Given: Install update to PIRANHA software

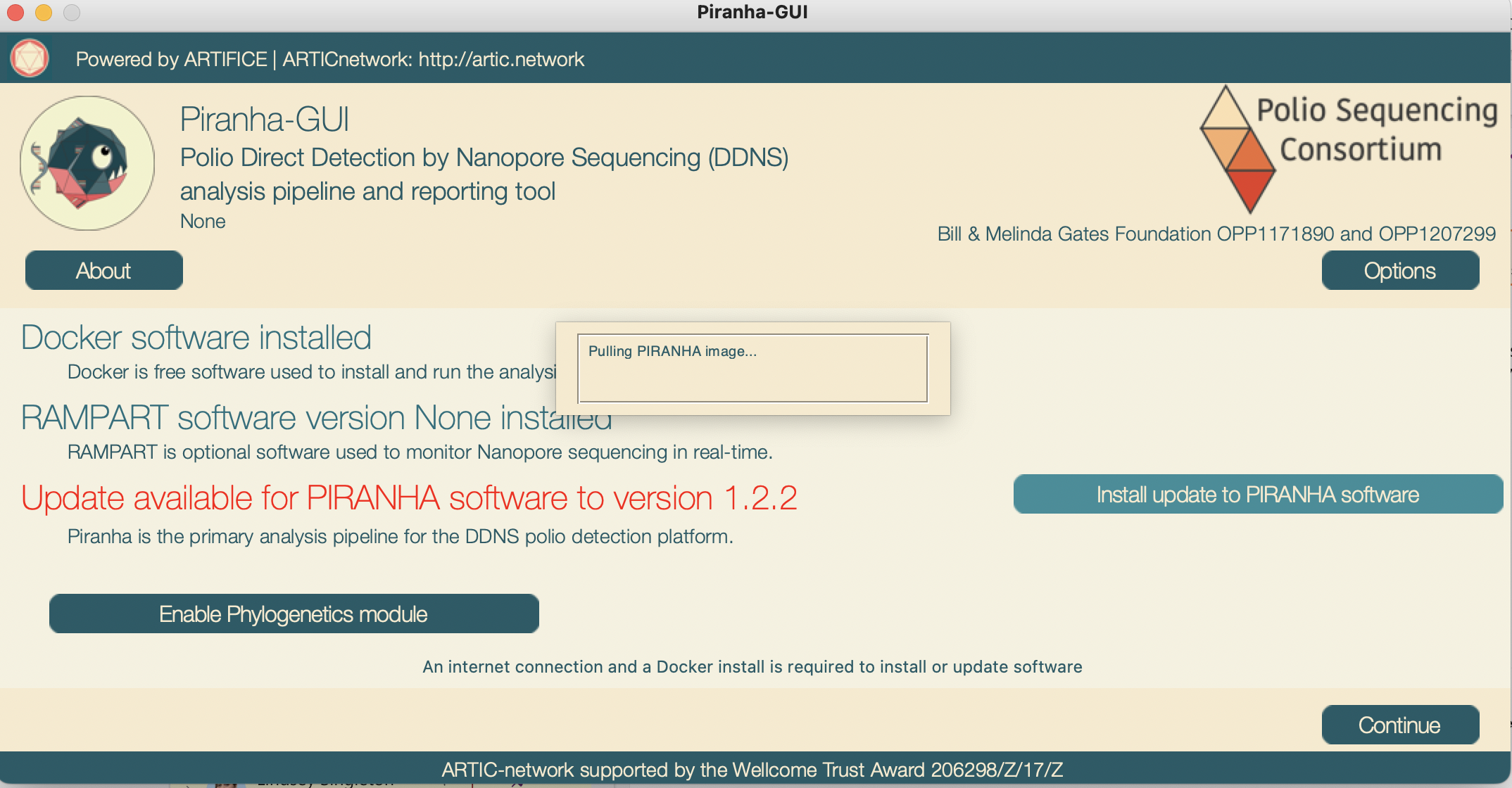Looking at the screenshot, I should (x=1258, y=495).
